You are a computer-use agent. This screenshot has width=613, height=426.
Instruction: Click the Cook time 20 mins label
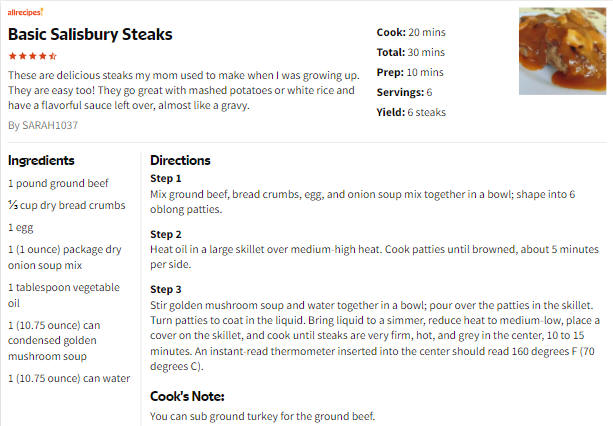[411, 32]
